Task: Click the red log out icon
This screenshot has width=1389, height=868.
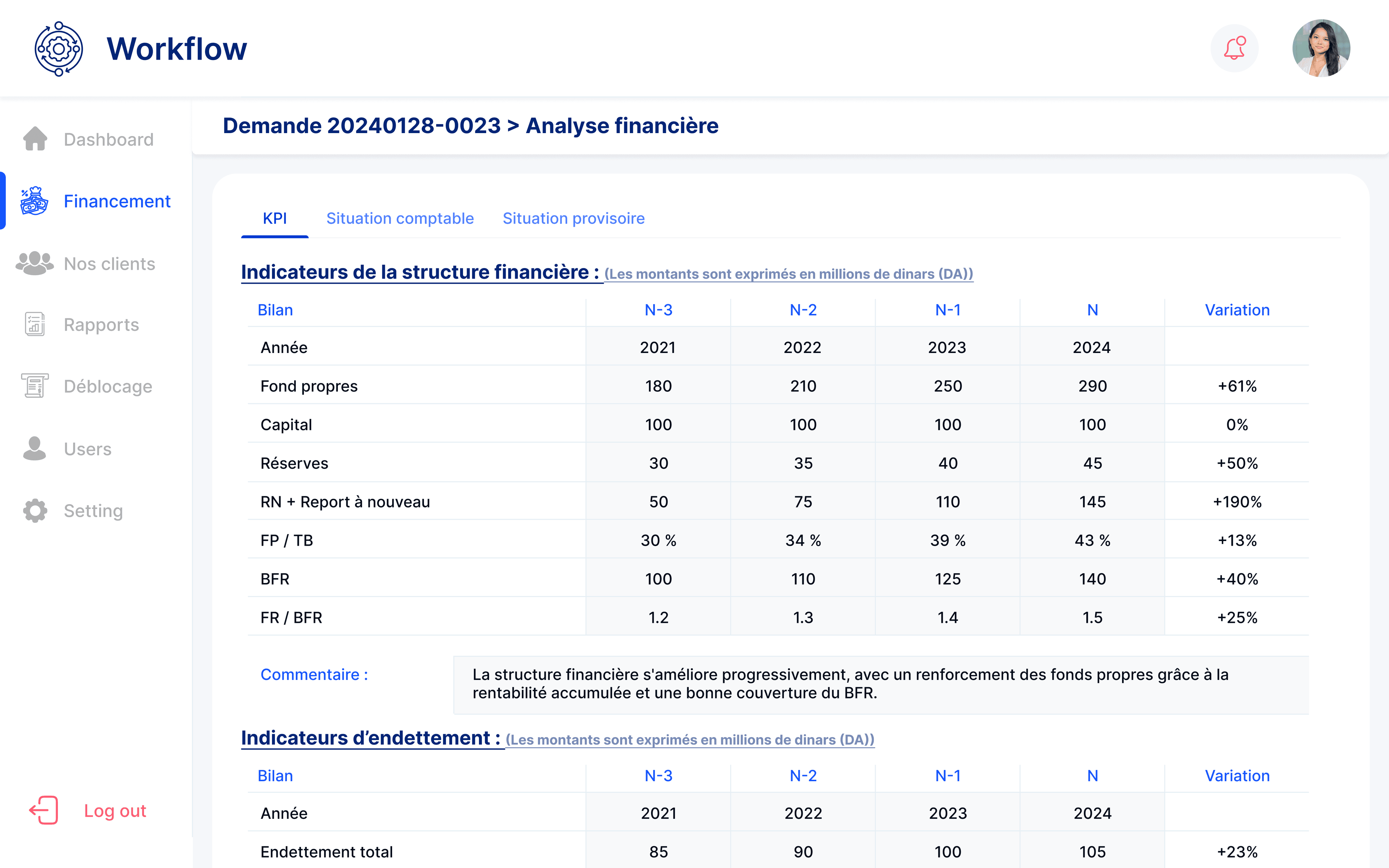Action: point(43,810)
